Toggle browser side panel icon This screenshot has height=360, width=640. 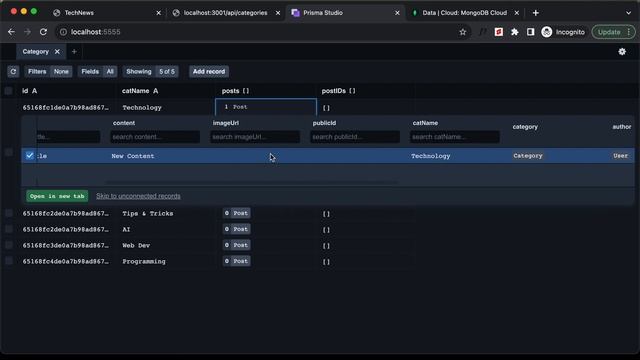click(x=531, y=32)
